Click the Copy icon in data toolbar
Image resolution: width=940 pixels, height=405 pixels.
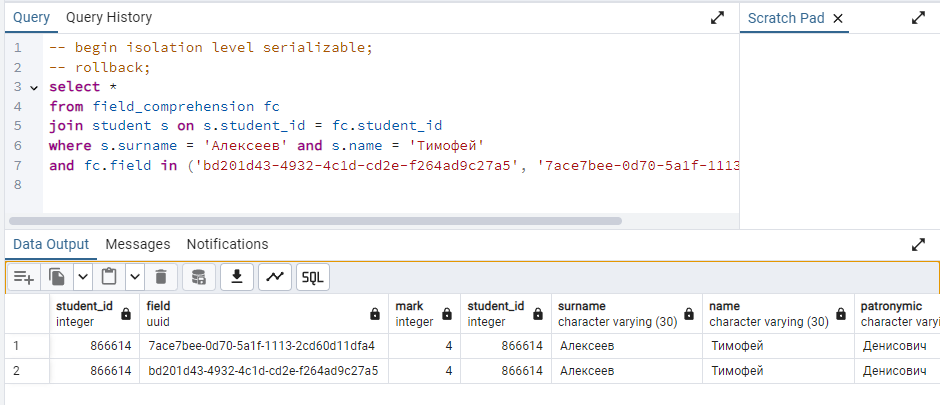coord(57,277)
